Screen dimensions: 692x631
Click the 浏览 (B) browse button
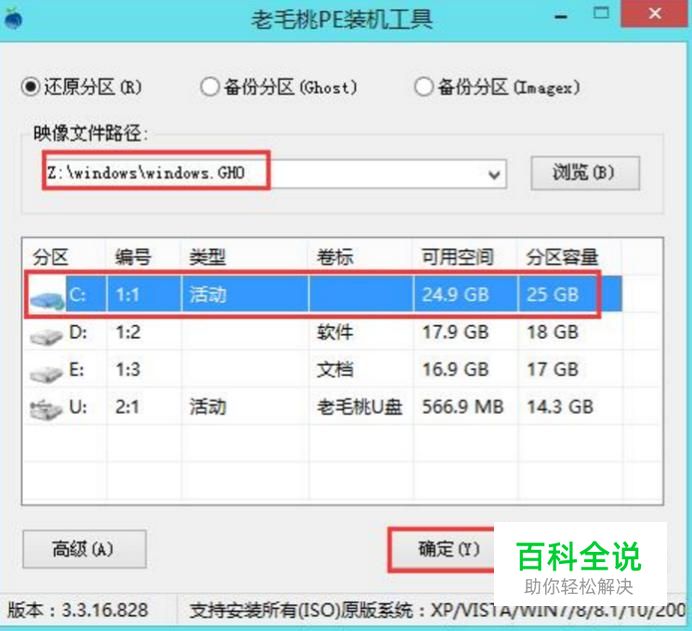[x=585, y=173]
